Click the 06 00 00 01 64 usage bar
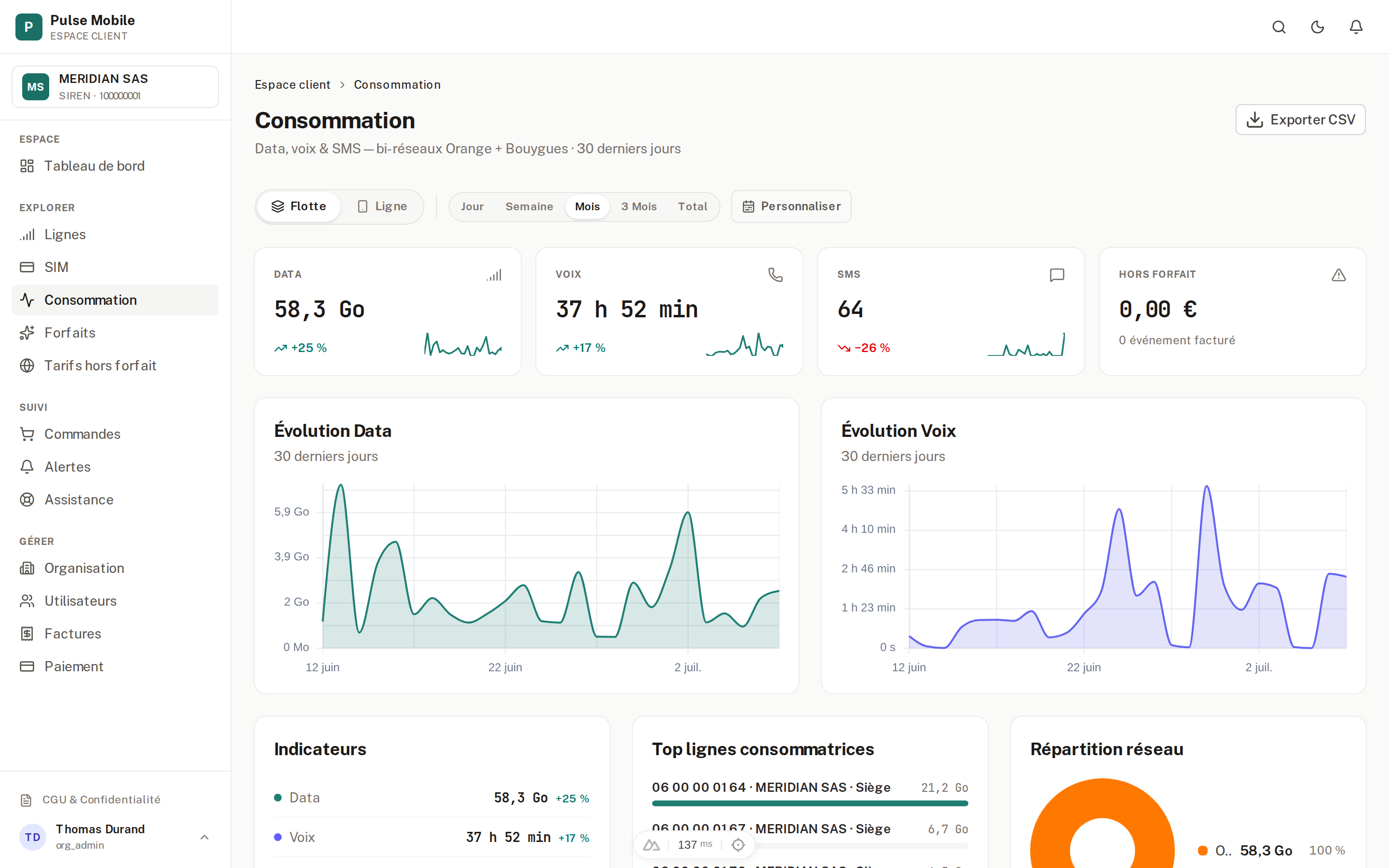This screenshot has width=1389, height=868. (810, 803)
